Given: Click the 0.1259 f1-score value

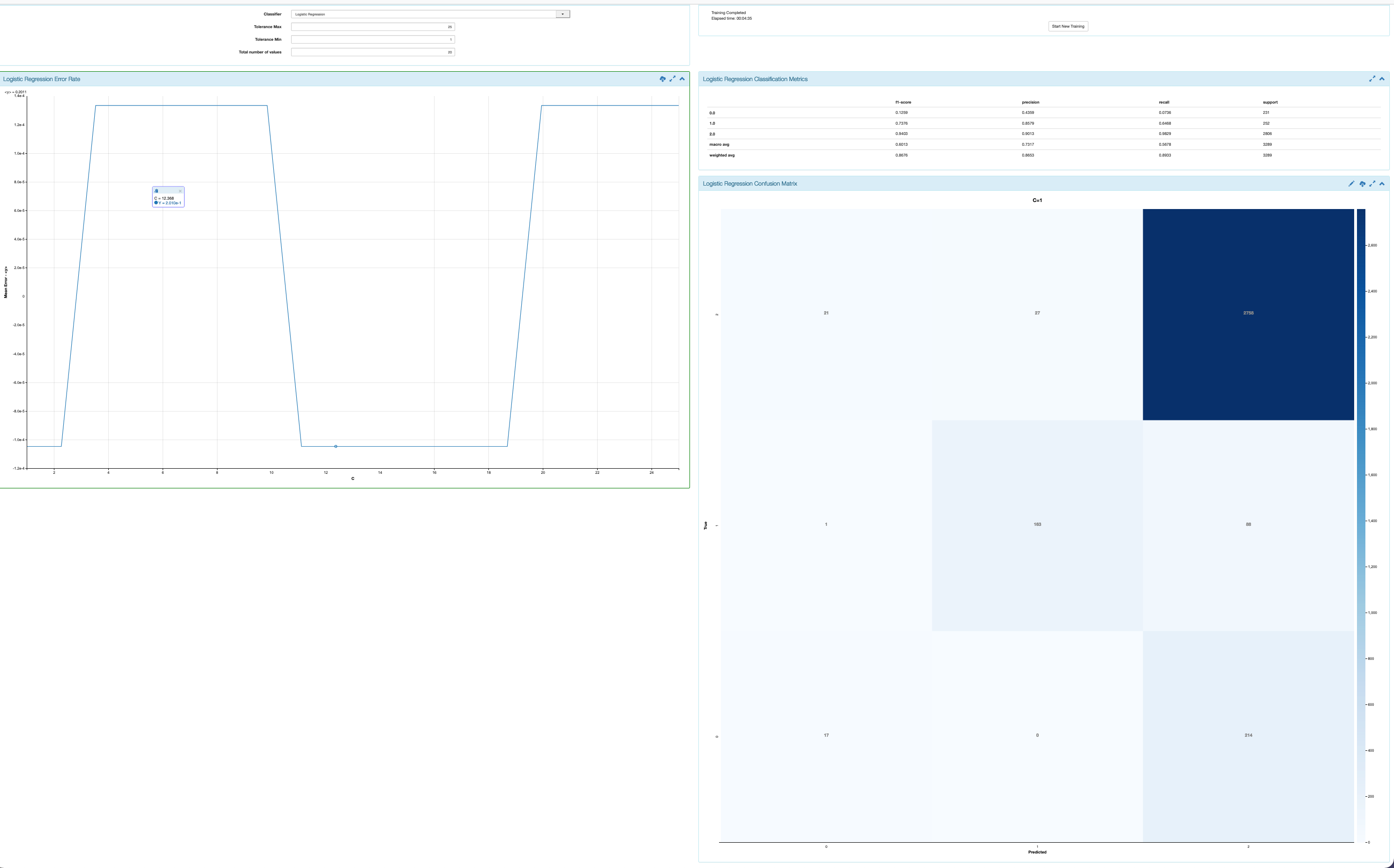Looking at the screenshot, I should [901, 112].
